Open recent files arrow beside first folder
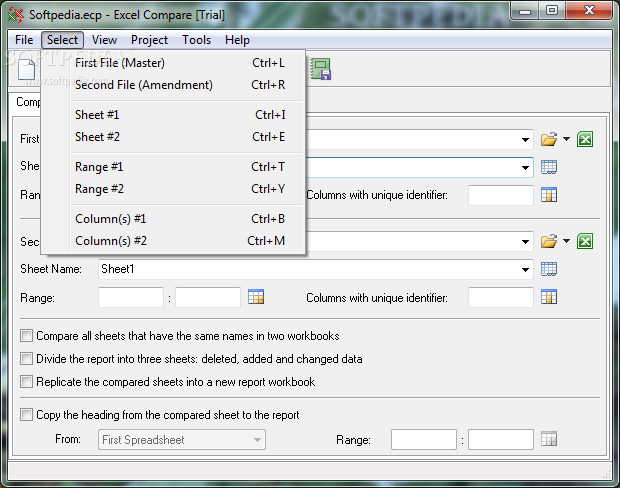620x488 pixels. point(566,139)
